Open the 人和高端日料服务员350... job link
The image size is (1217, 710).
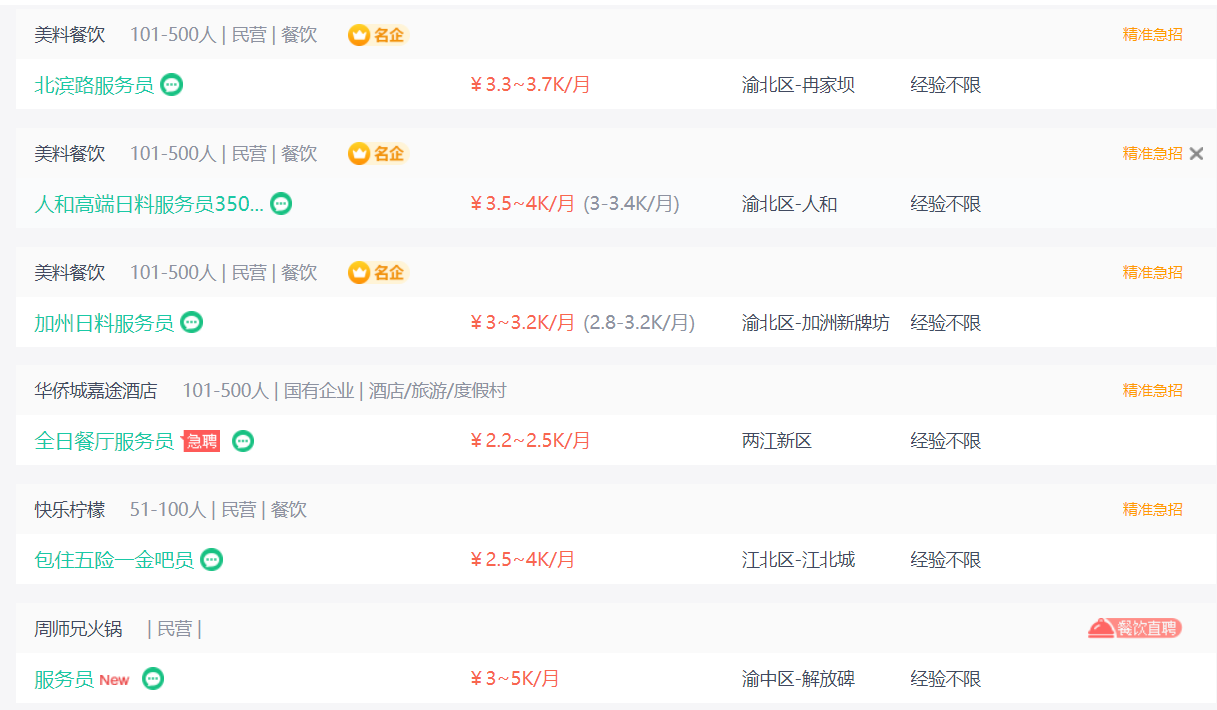[x=149, y=204]
